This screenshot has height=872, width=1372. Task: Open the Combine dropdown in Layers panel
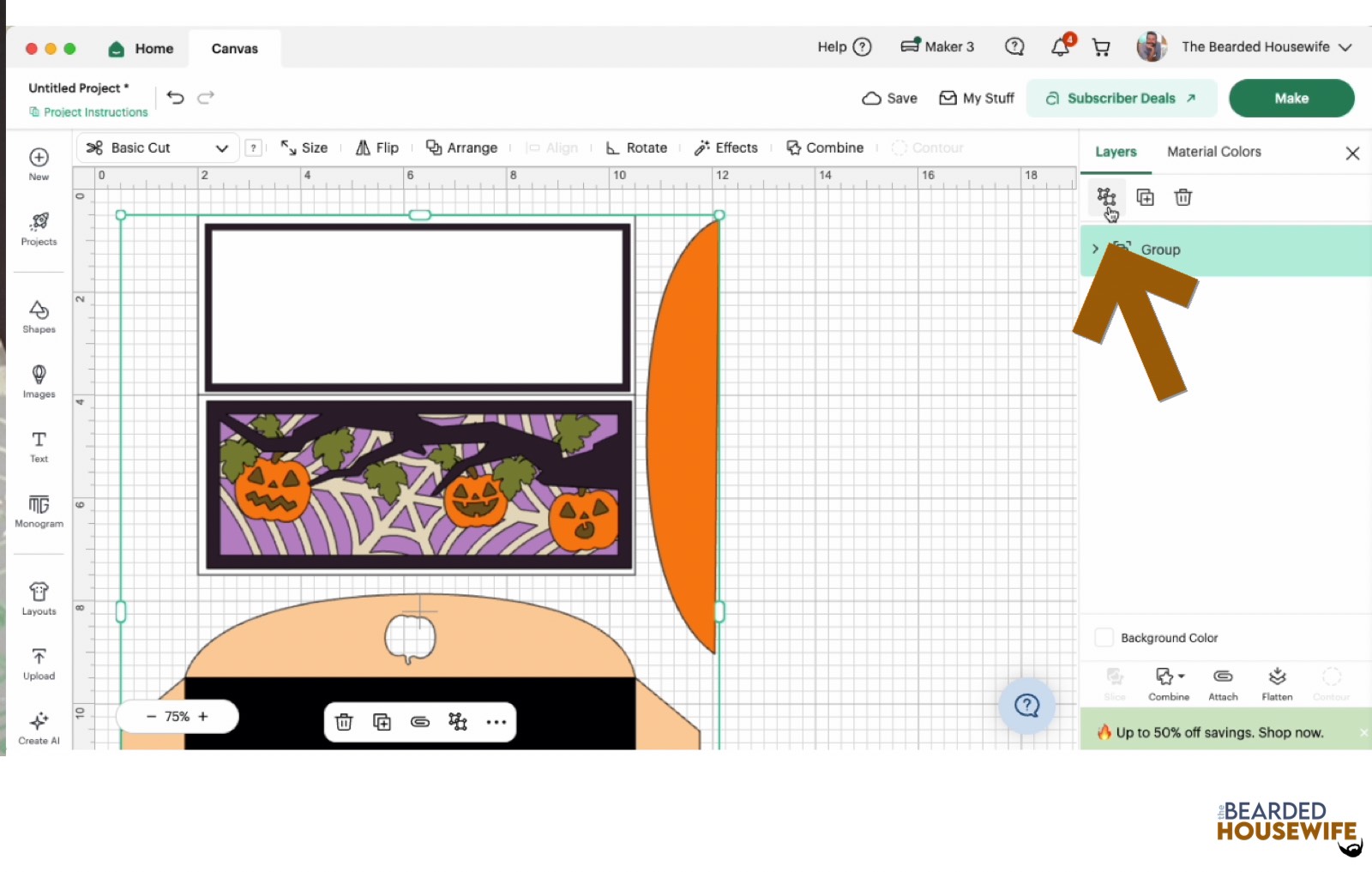[1169, 684]
